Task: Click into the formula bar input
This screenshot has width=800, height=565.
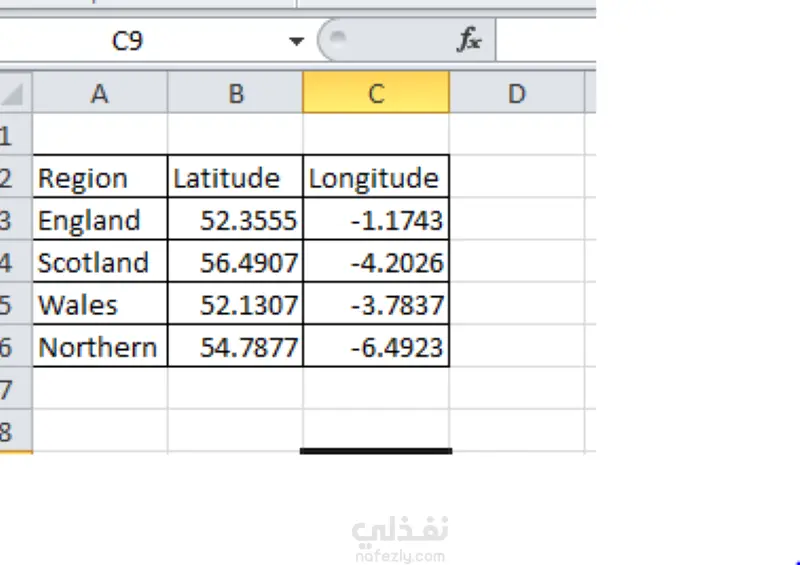Action: pyautogui.click(x=545, y=41)
